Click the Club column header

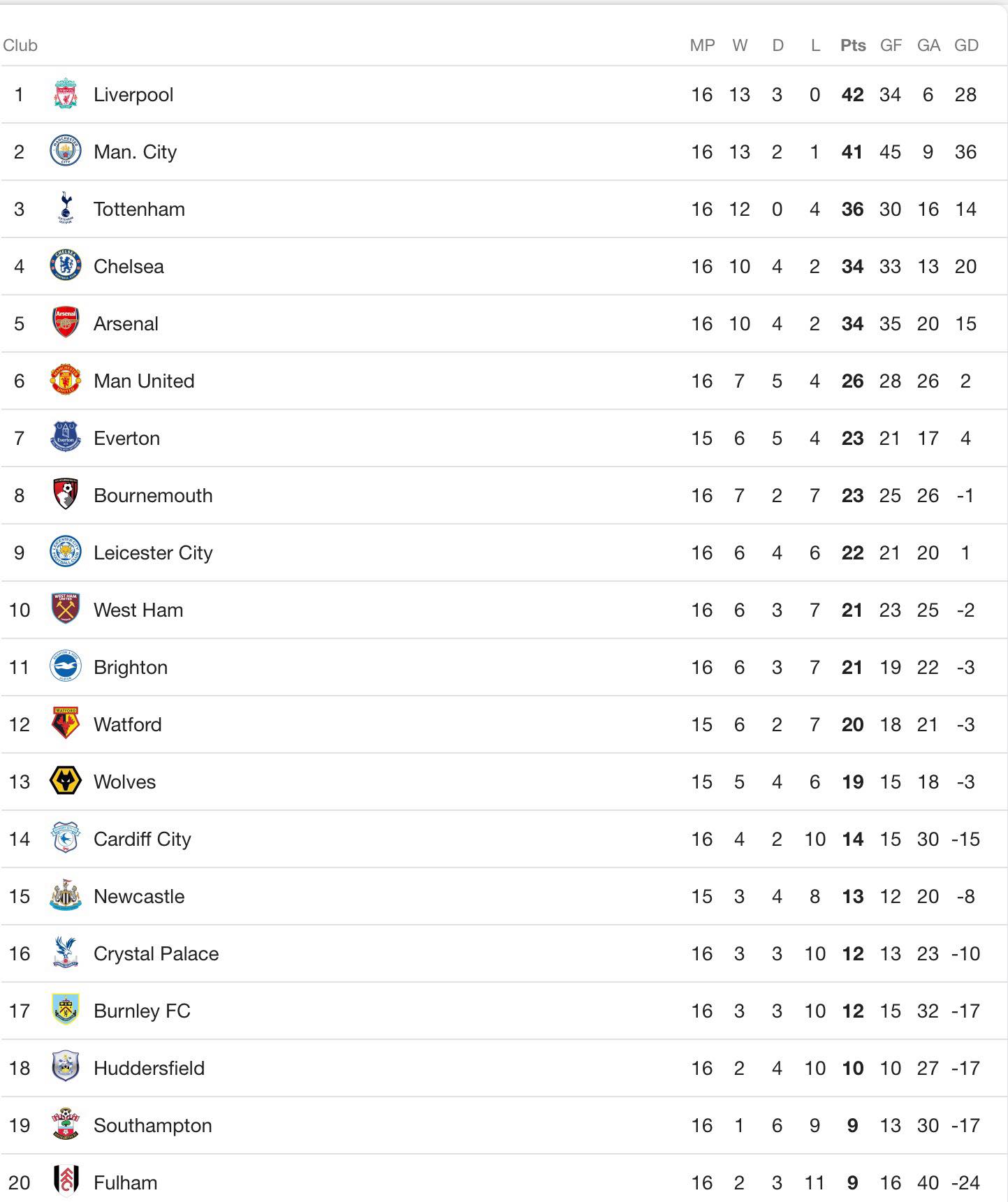click(20, 45)
